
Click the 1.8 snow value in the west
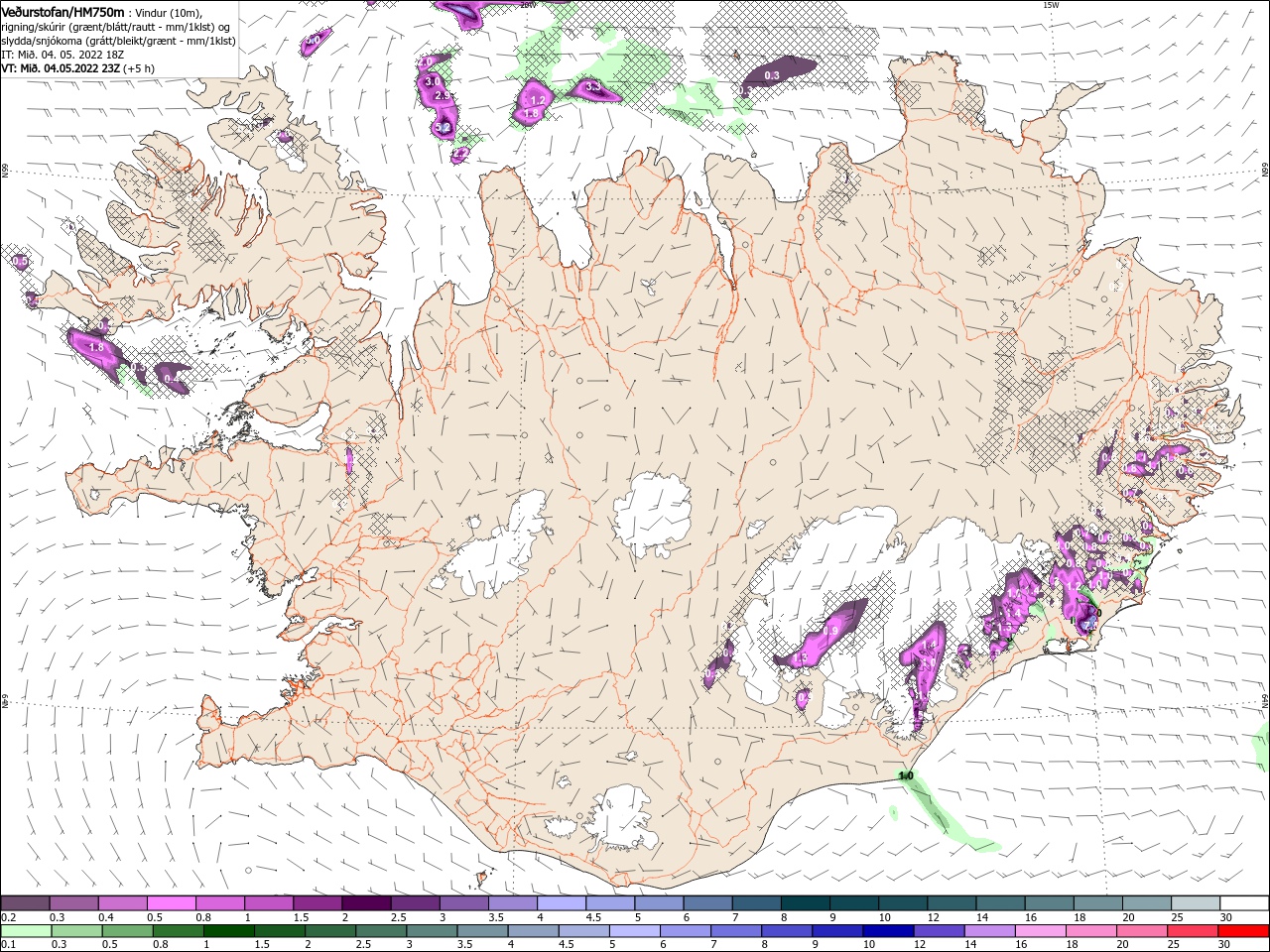[96, 348]
